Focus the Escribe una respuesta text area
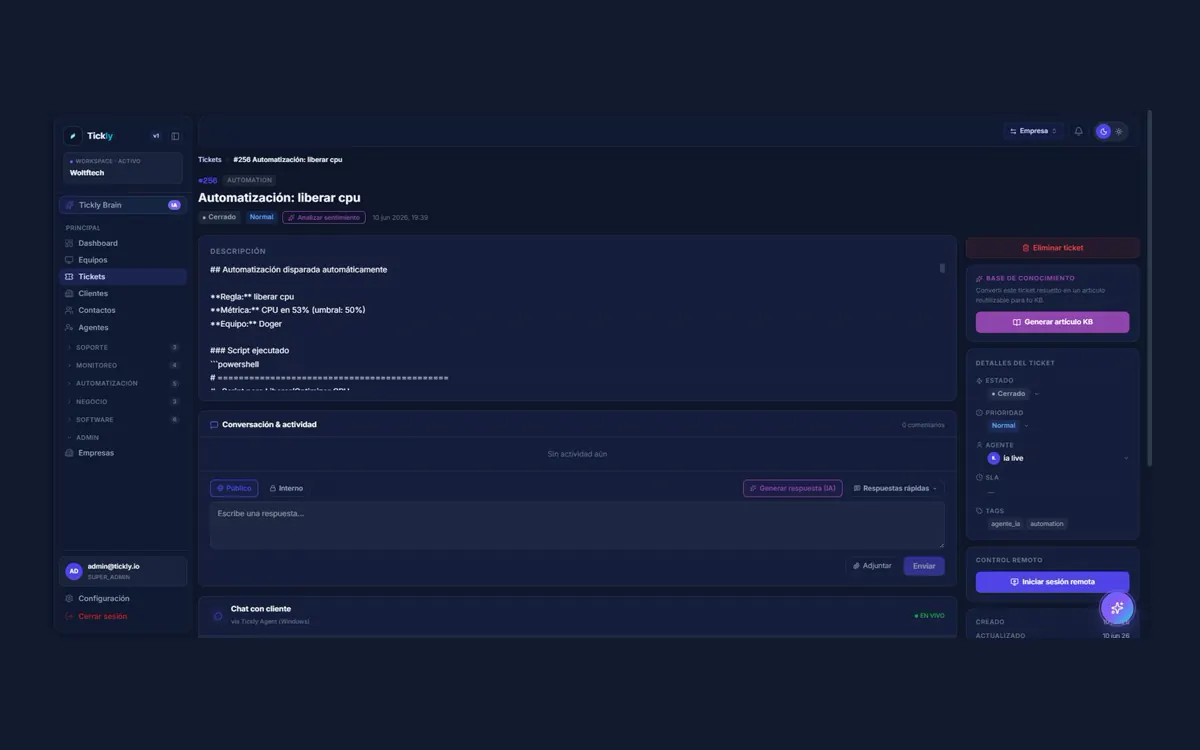Viewport: 1200px width, 750px height. 577,525
